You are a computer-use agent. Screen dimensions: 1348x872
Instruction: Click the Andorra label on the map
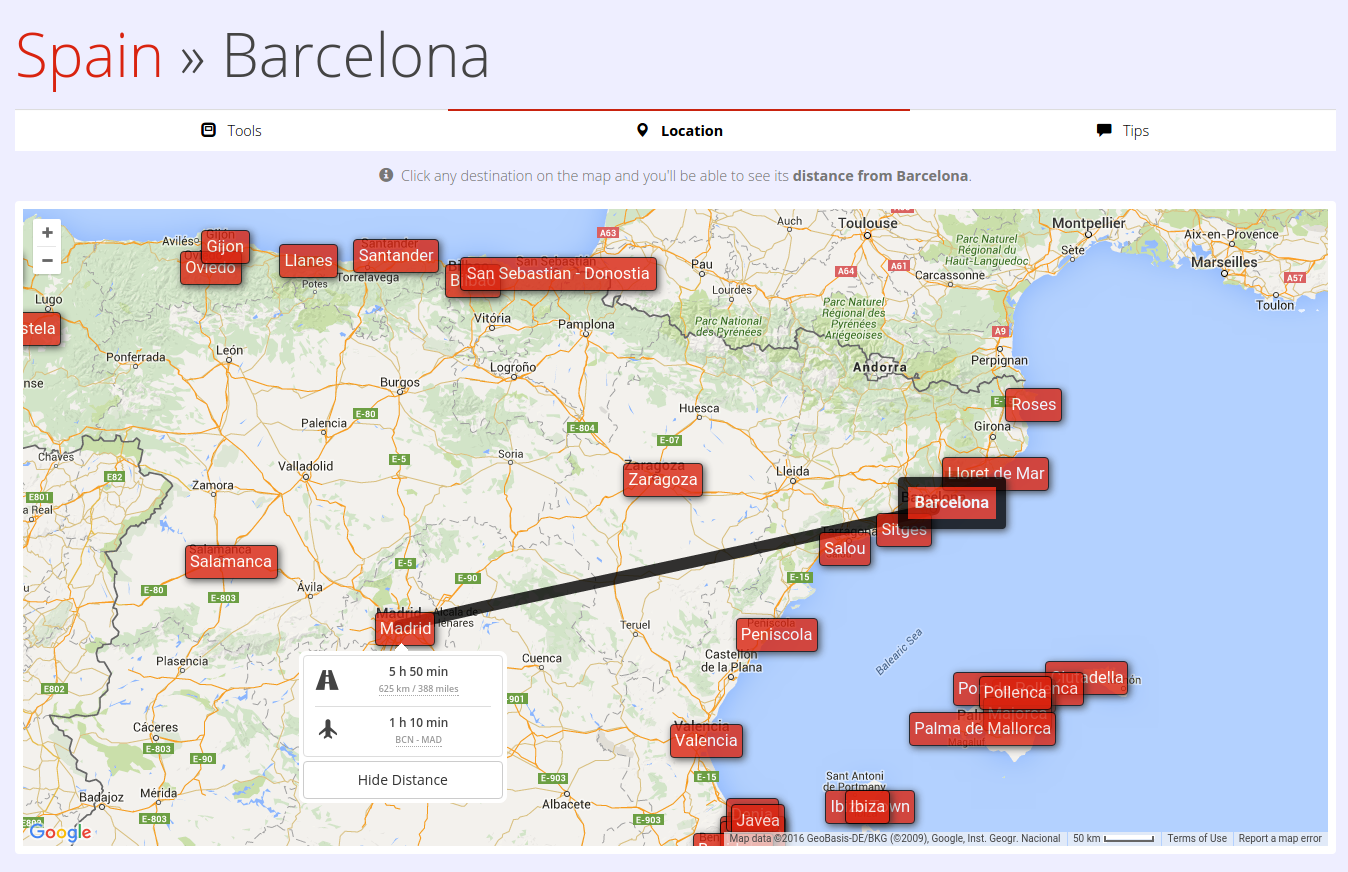click(880, 367)
